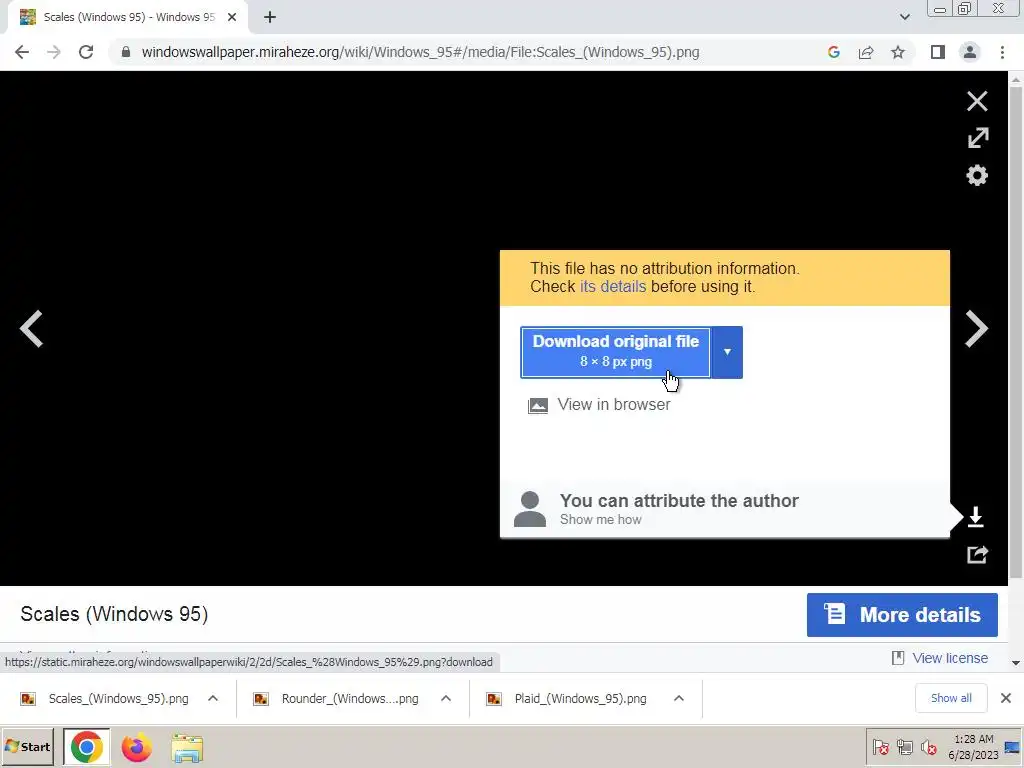Enter full screen with the expand arrows icon
1024x768 pixels.
[x=978, y=138]
